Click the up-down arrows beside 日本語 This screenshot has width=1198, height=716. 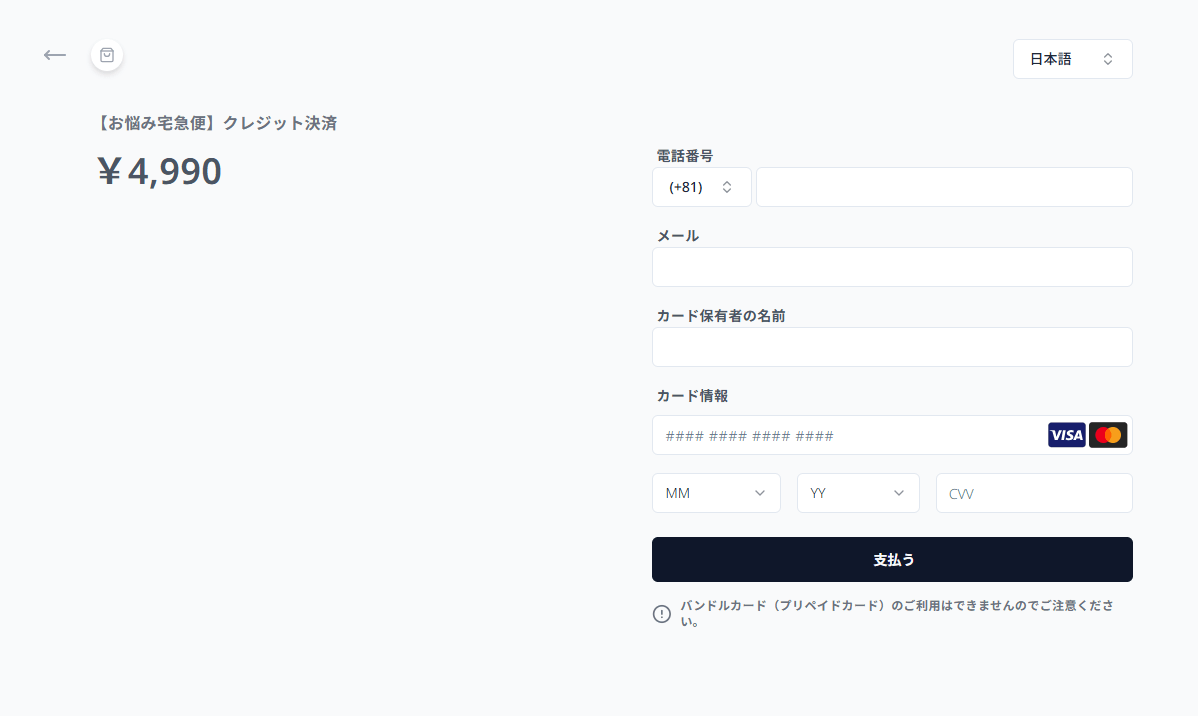click(x=1108, y=59)
